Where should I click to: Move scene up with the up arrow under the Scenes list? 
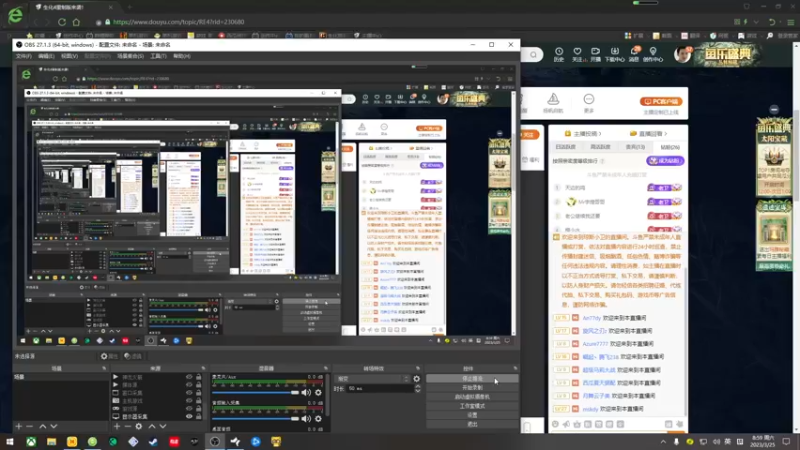(43, 426)
